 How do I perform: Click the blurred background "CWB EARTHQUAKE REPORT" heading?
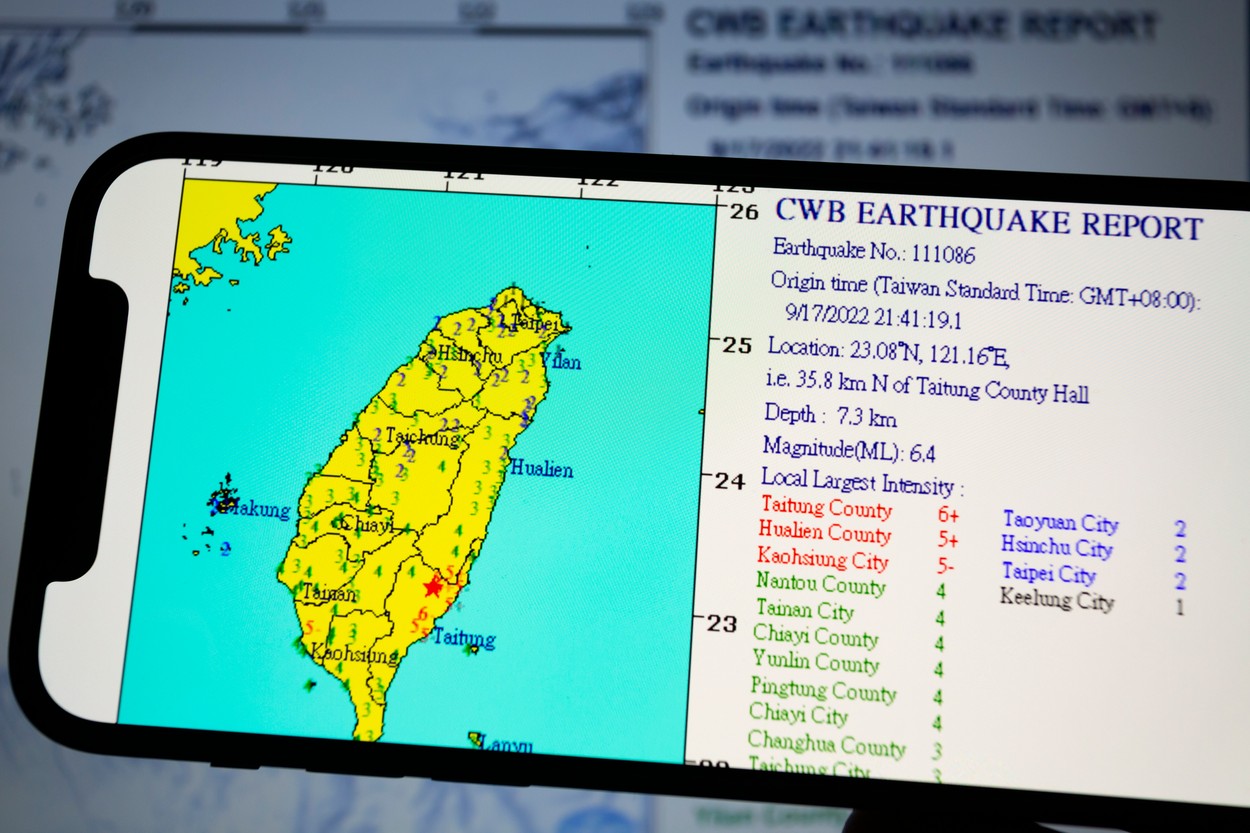(920, 25)
